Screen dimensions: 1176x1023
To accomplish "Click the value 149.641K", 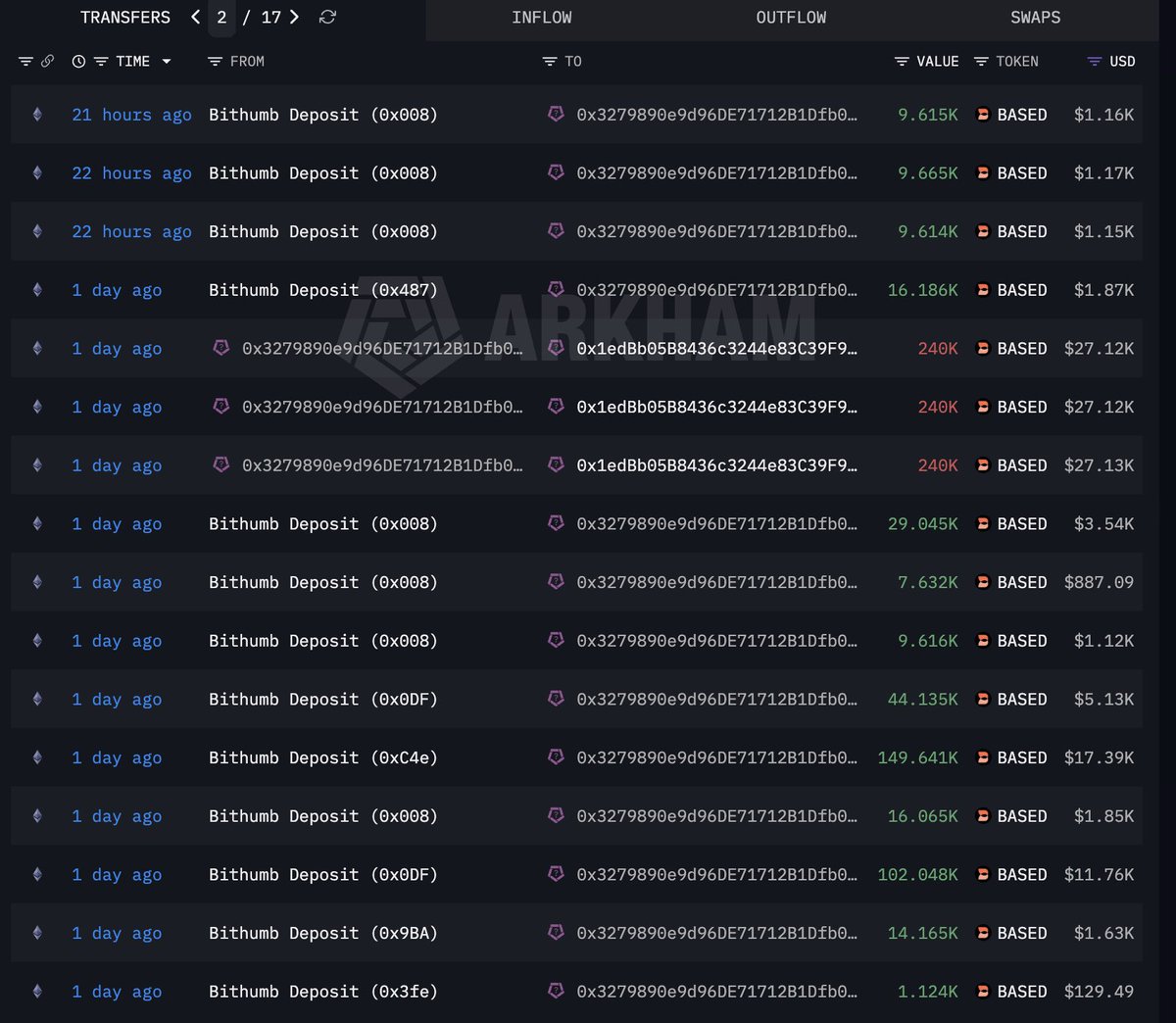I will [x=918, y=757].
